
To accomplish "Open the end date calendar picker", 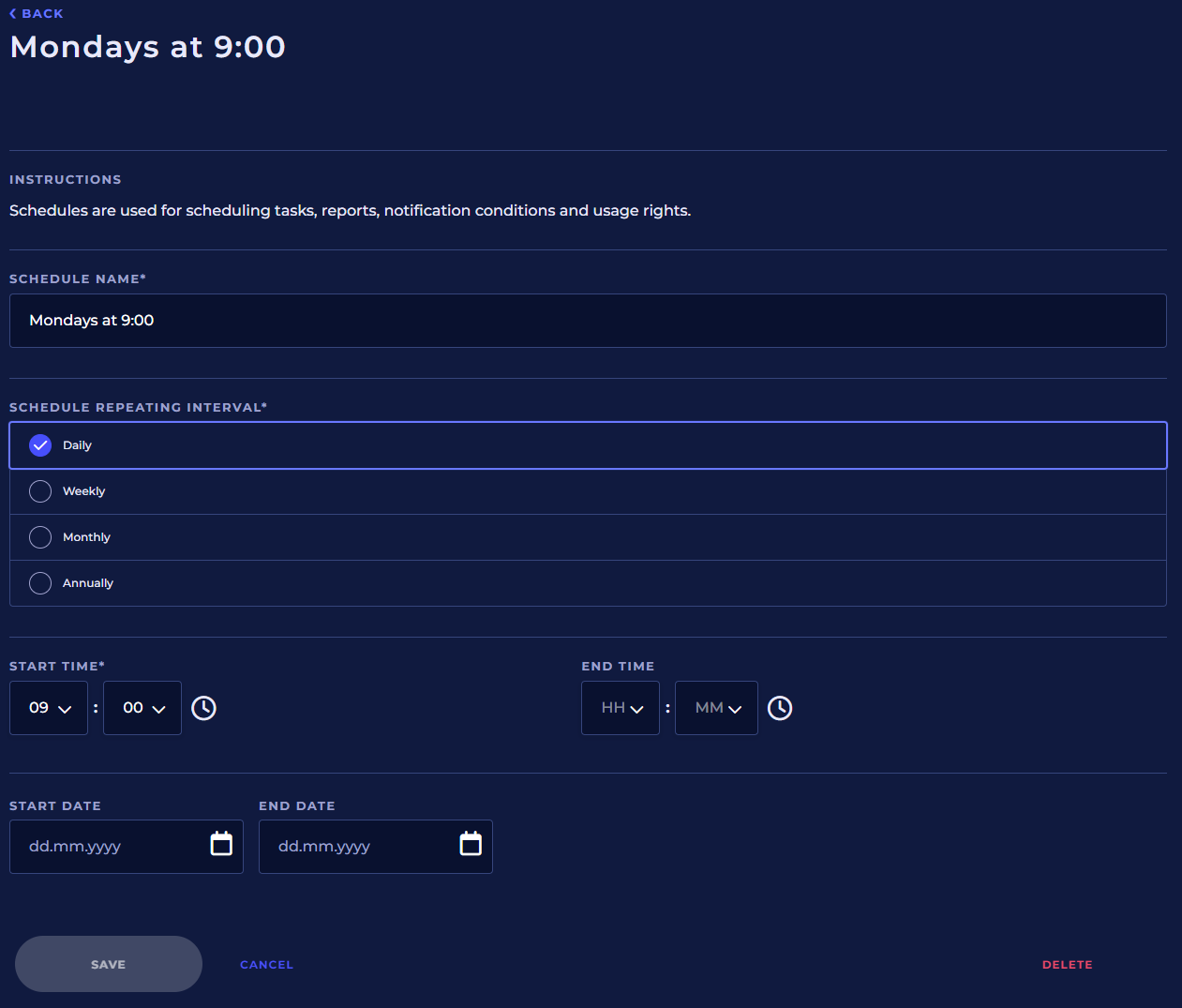I will point(471,845).
